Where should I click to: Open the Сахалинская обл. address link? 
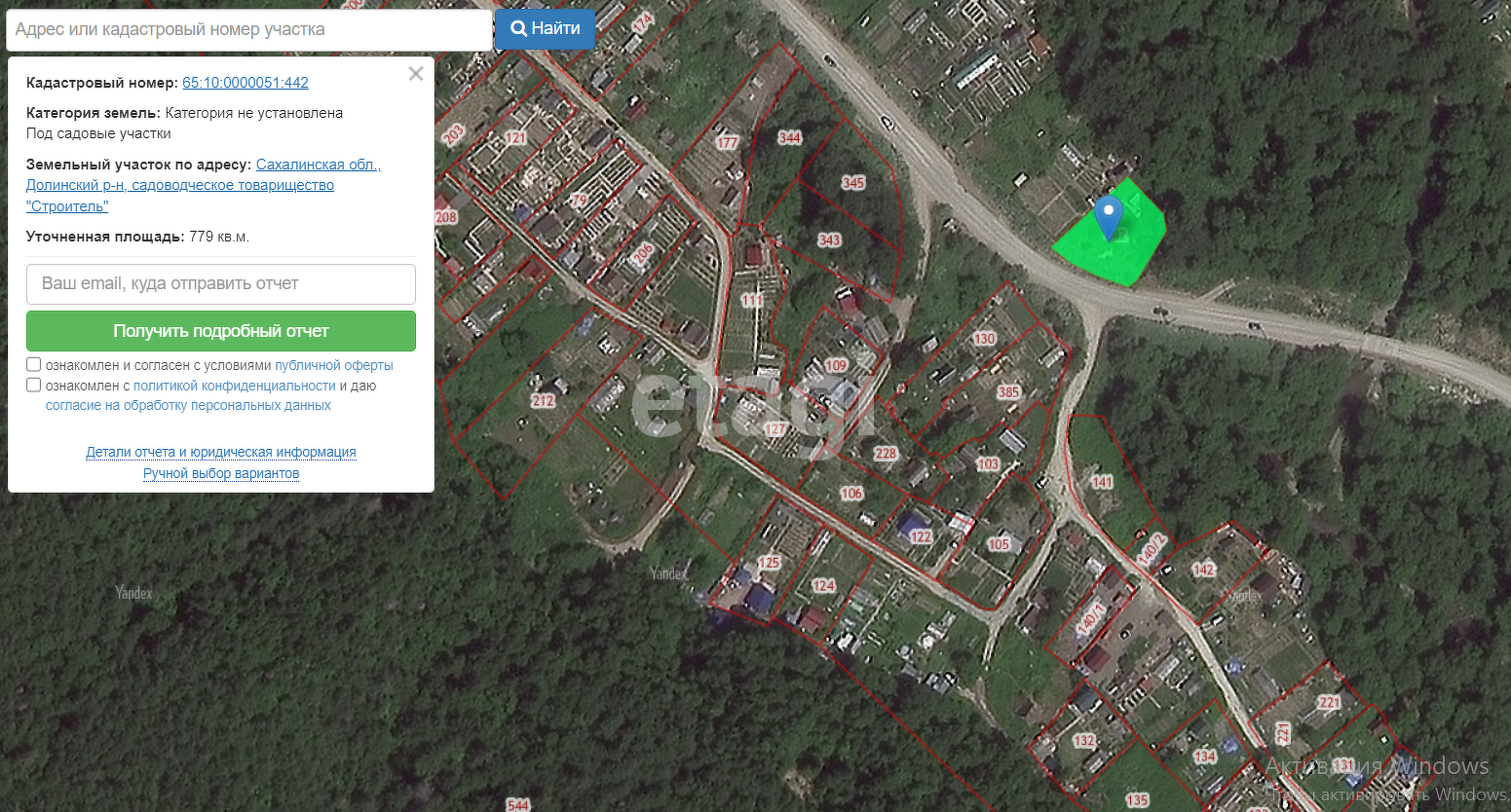[317, 165]
